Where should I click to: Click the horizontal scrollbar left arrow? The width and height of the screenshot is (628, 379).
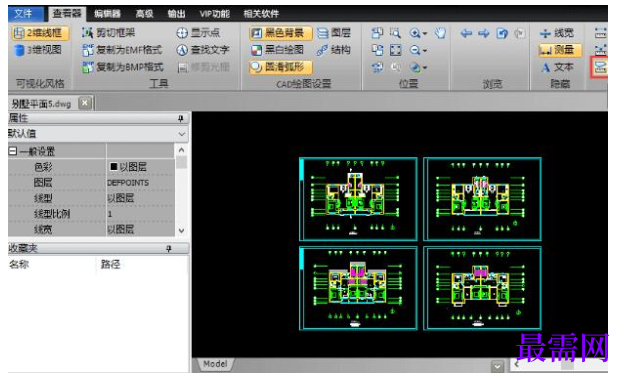pos(517,365)
